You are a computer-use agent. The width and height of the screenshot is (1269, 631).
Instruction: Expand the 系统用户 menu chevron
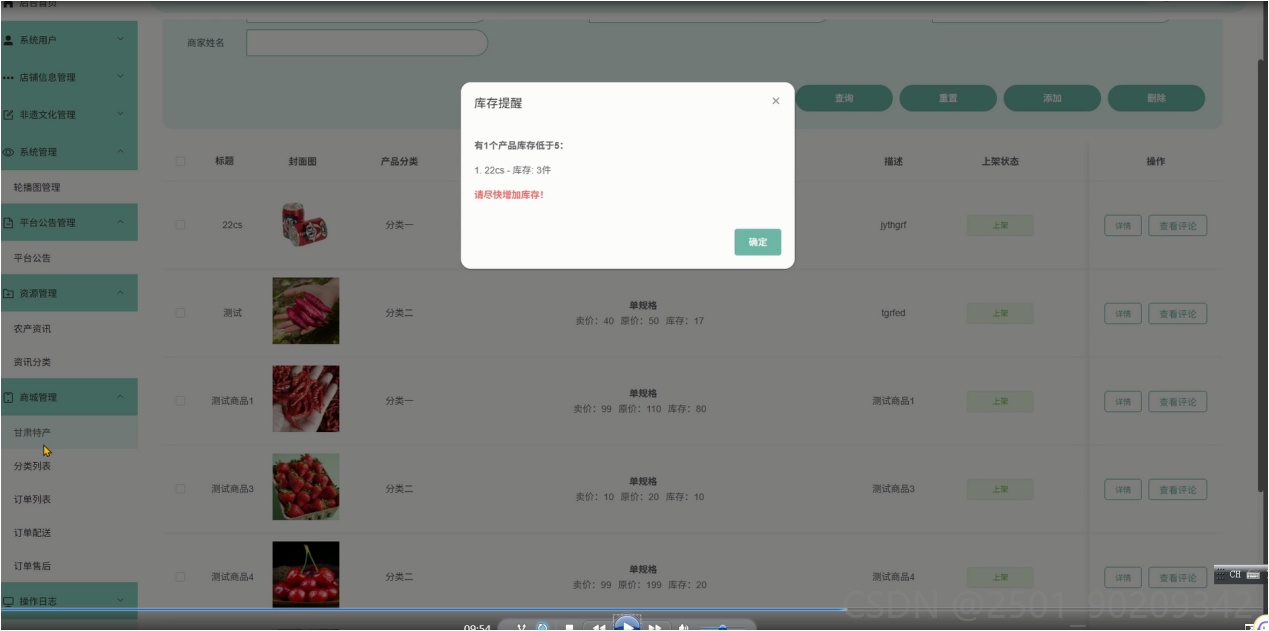coord(120,40)
